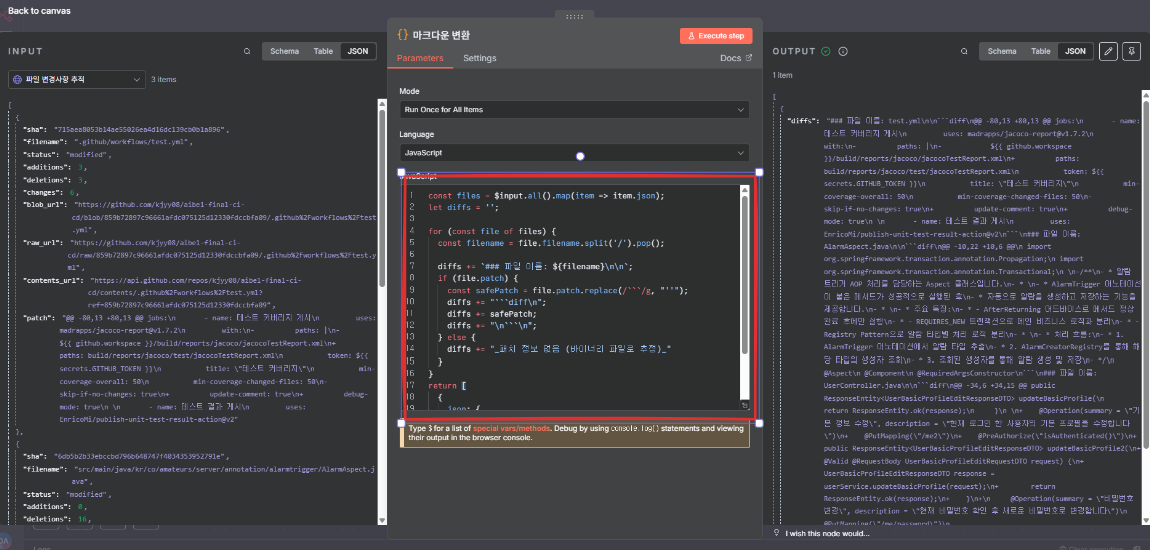Click the OUTPUT info icon

click(x=843, y=51)
